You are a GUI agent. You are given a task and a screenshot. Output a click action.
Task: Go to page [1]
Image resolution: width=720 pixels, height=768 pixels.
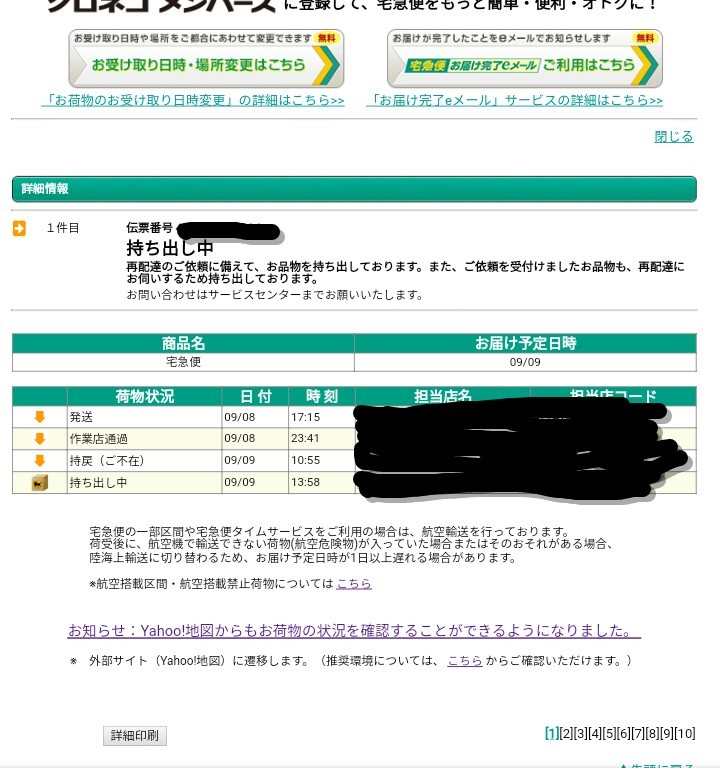[x=552, y=733]
